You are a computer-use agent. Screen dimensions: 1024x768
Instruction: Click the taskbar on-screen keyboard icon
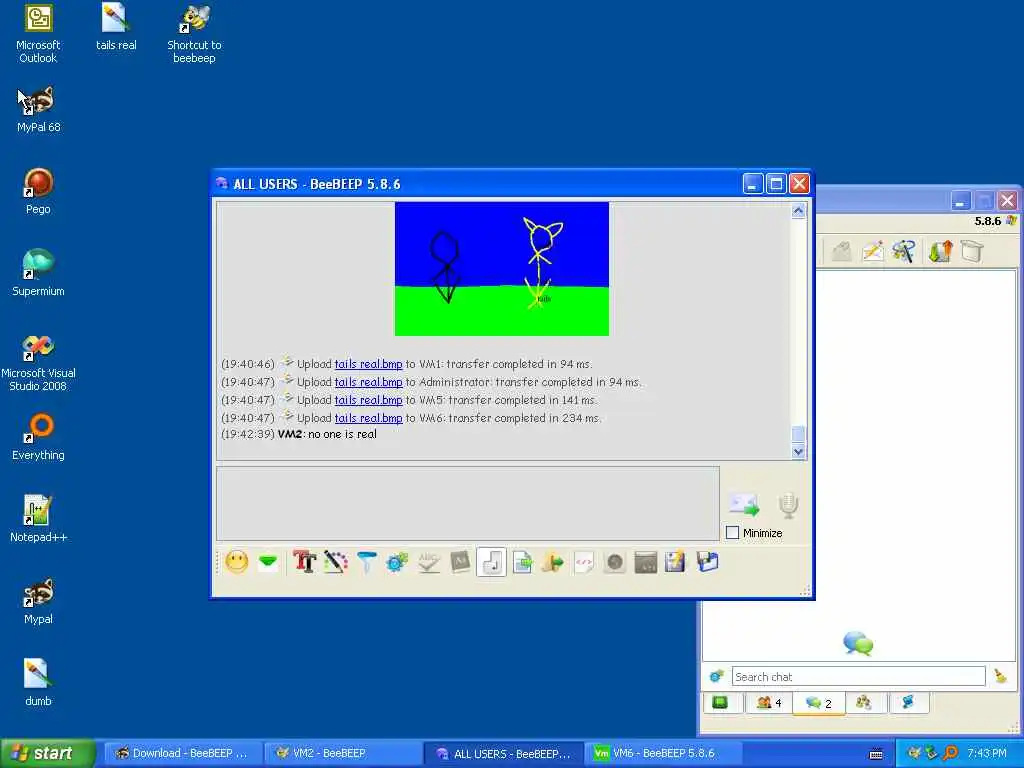(x=876, y=754)
